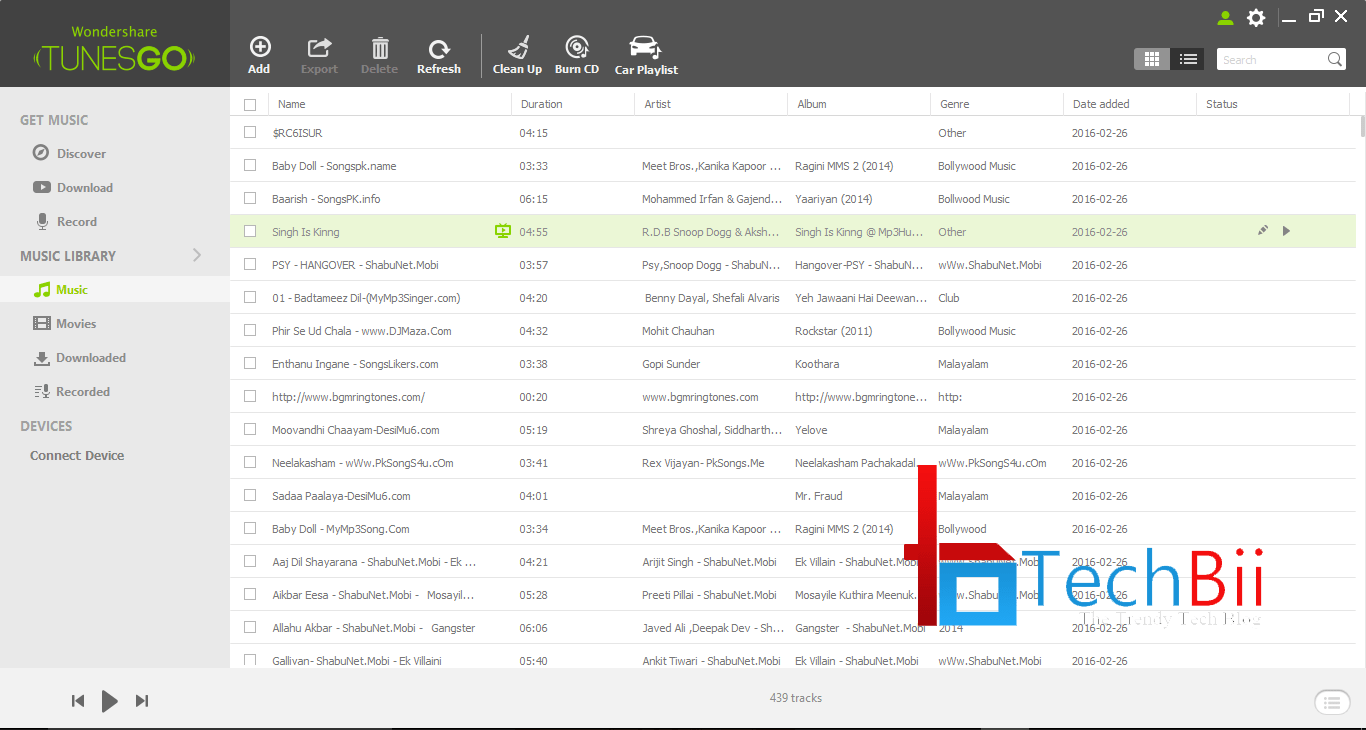Refresh the music library
1366x730 pixels.
[x=439, y=55]
